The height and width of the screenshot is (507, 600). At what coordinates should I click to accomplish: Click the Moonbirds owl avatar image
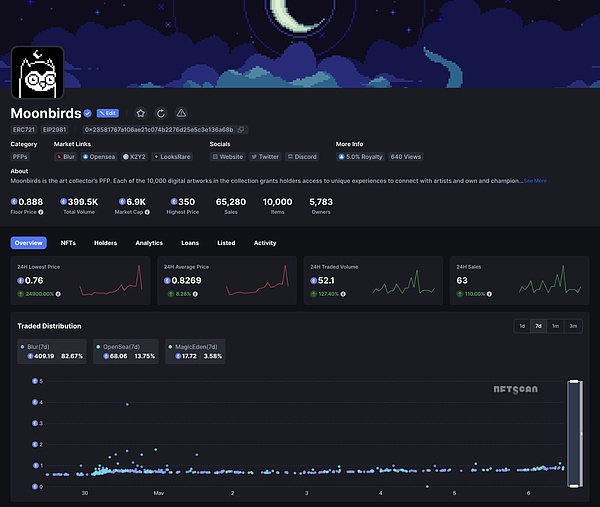[37, 72]
